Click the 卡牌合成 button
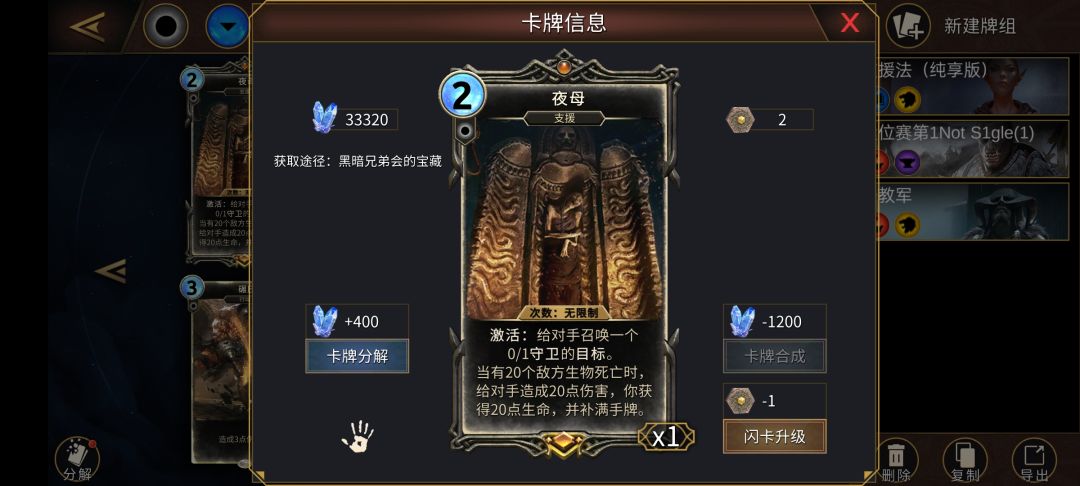The width and height of the screenshot is (1080, 486). pos(775,356)
